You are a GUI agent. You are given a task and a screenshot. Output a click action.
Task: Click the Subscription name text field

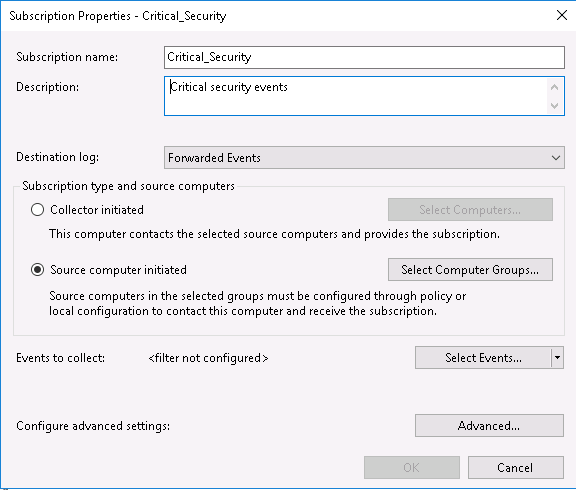tap(364, 57)
